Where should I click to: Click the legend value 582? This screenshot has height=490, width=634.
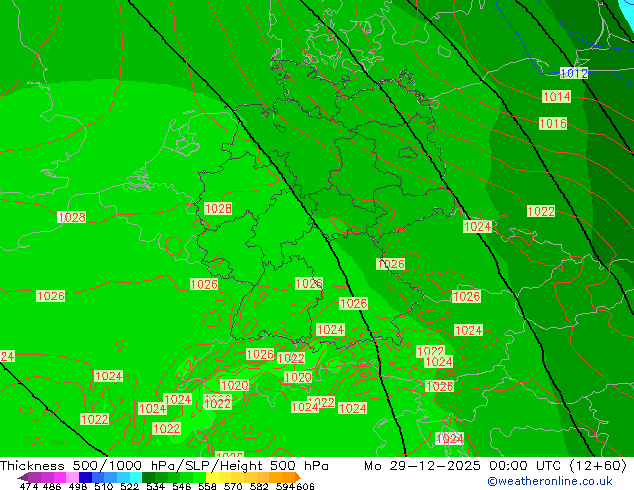259,486
